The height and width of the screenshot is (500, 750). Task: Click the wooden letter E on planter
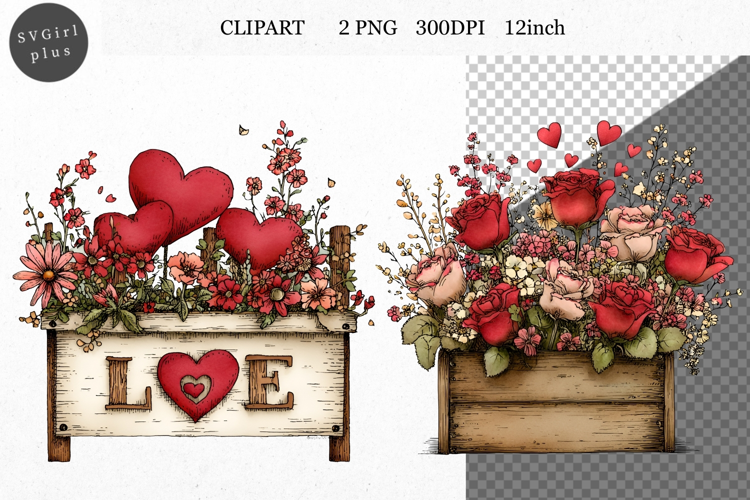[x=268, y=381]
